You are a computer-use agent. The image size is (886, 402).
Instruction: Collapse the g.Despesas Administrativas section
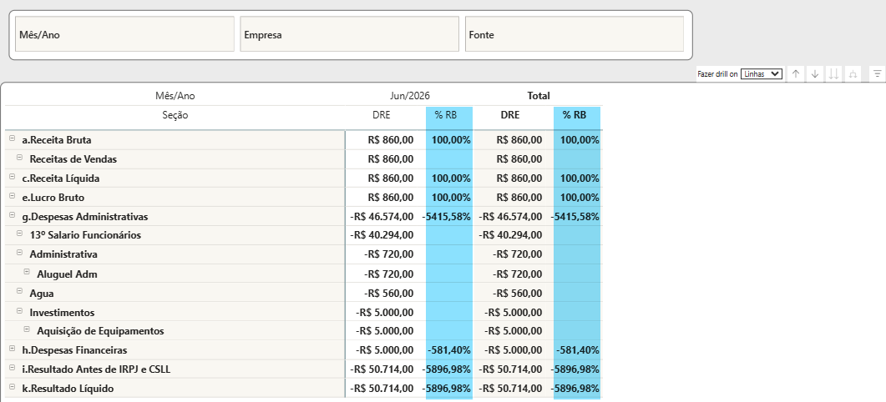point(12,215)
